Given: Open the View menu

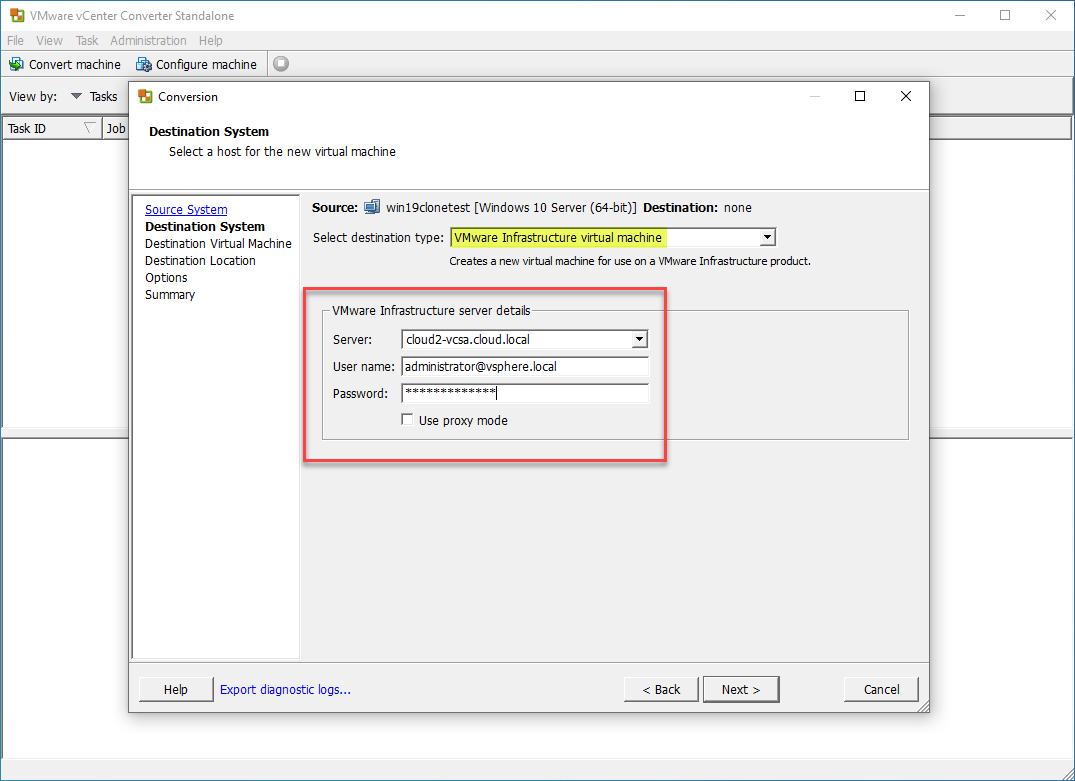Looking at the screenshot, I should coord(49,40).
